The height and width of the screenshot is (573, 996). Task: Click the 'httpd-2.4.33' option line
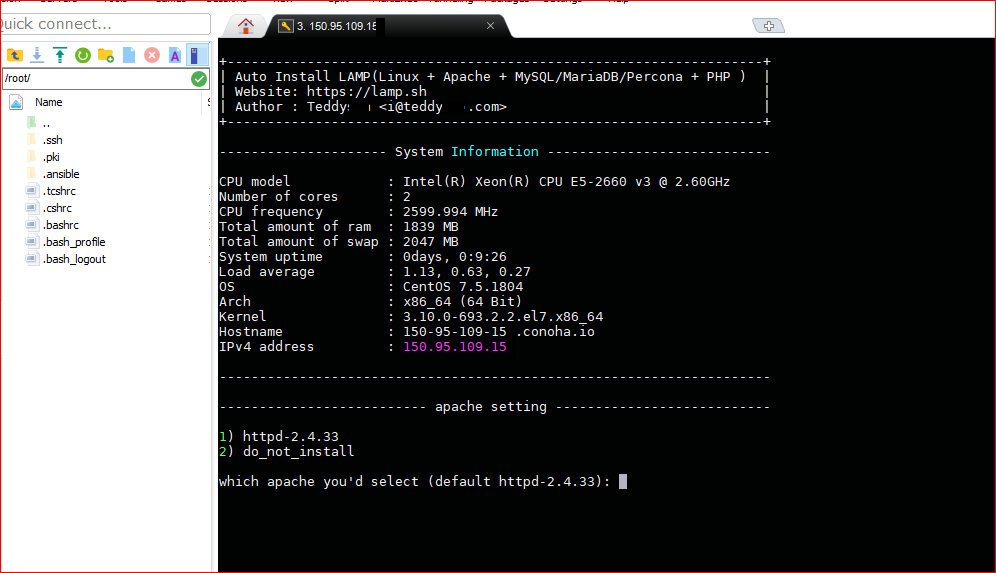290,436
